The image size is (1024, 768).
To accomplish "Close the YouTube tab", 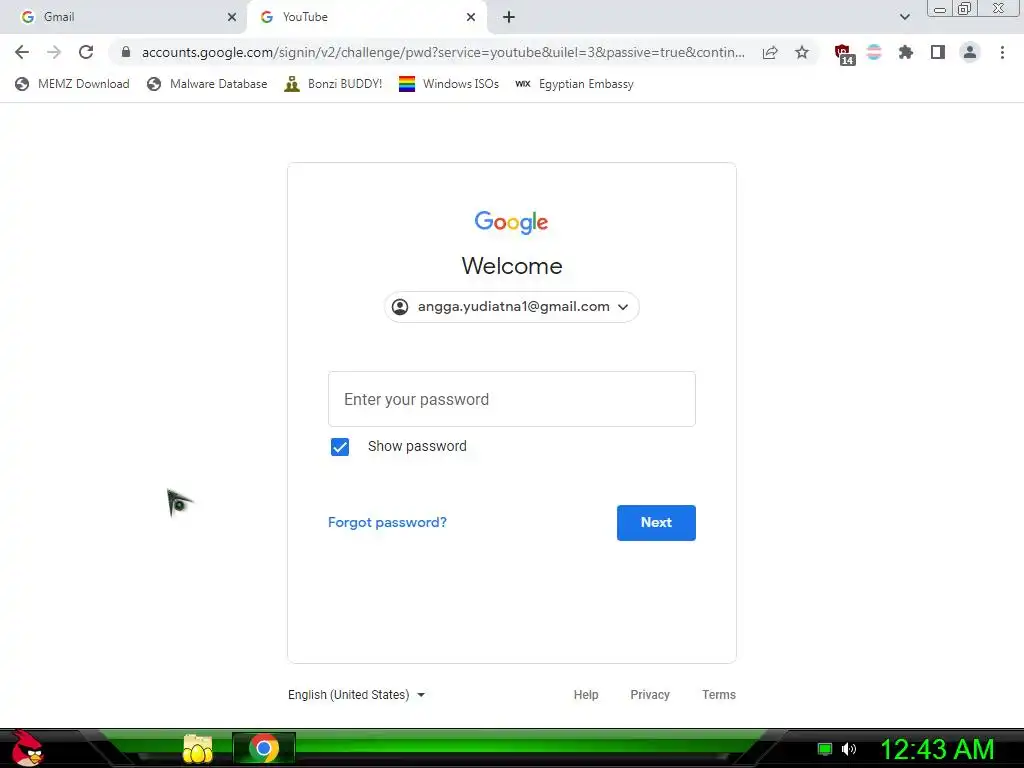I will [471, 17].
